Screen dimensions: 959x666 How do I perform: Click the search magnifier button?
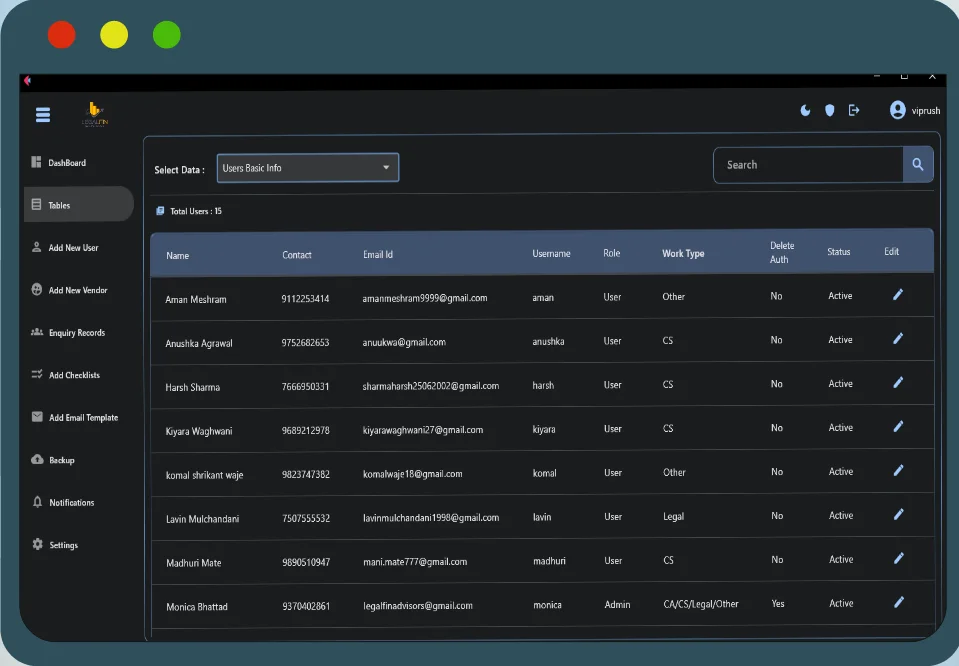(x=917, y=164)
